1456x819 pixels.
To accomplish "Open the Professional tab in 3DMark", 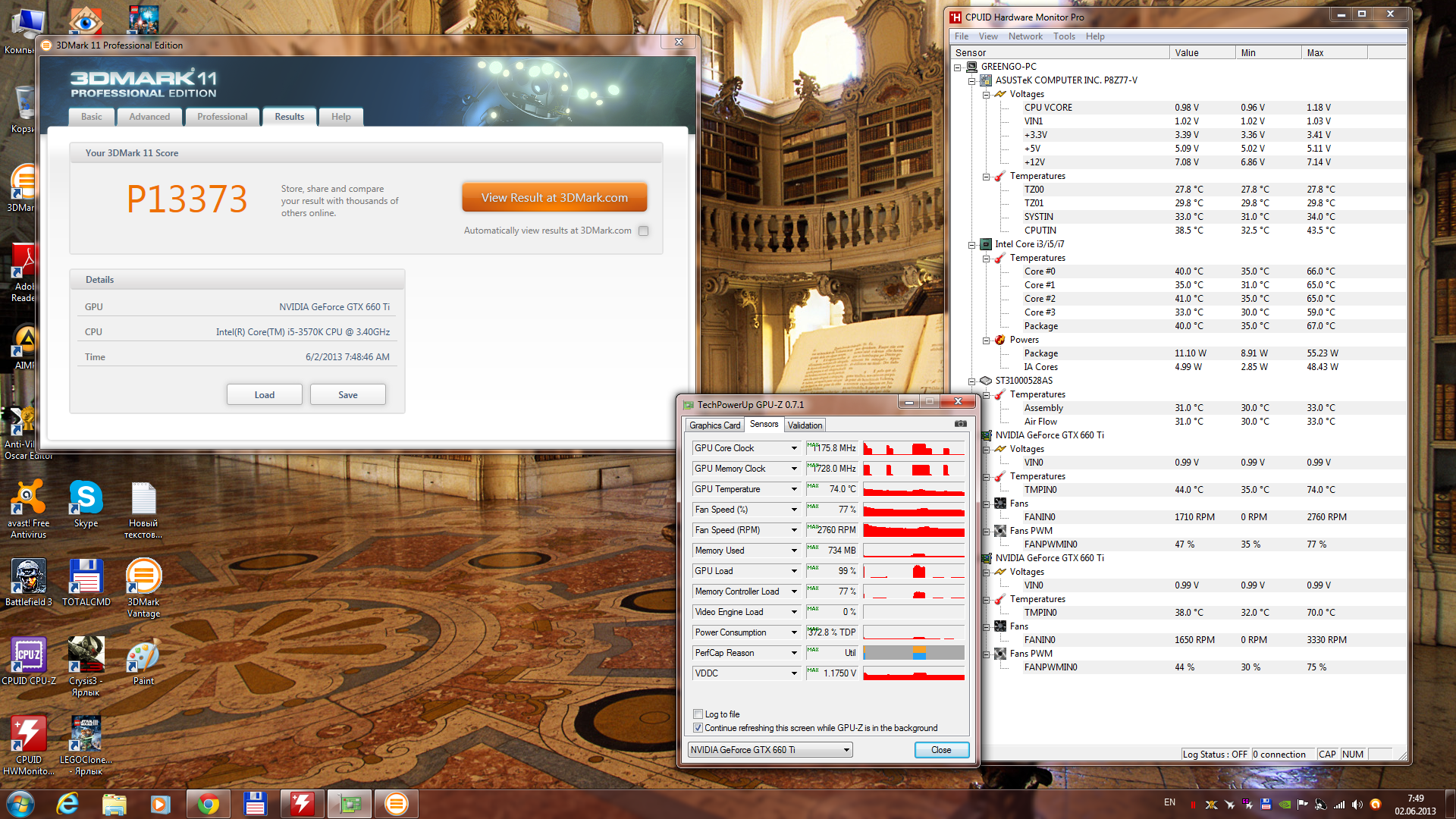I will 222,117.
